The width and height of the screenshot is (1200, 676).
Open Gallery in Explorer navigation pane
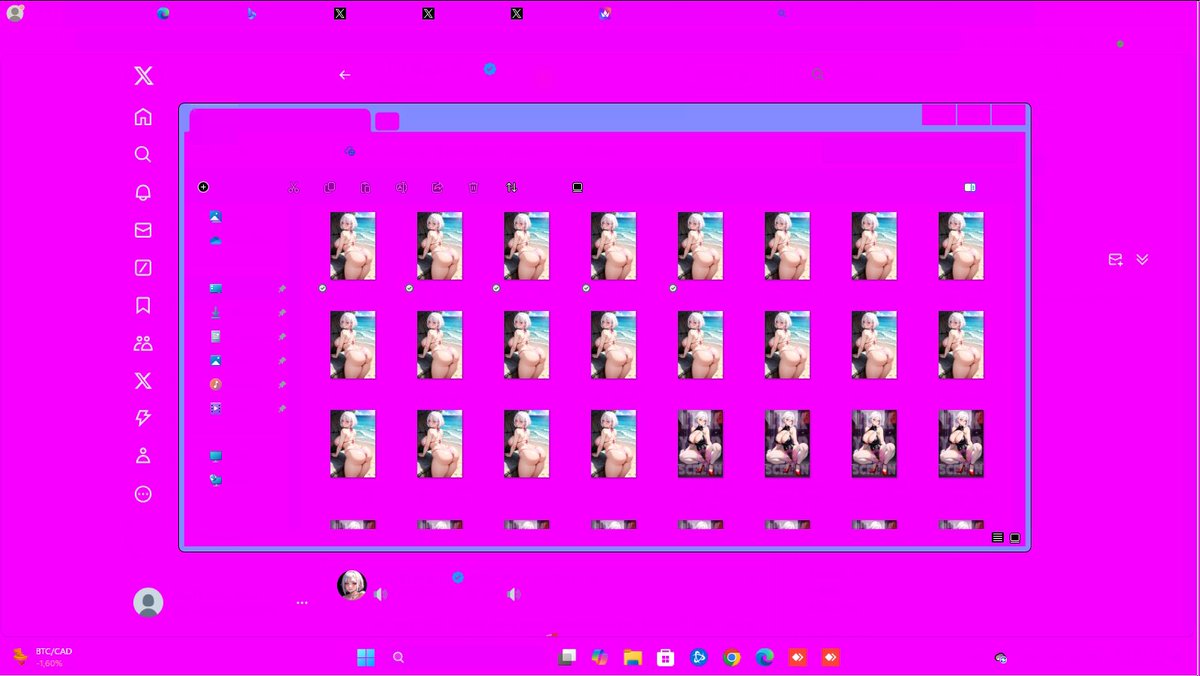(x=215, y=216)
